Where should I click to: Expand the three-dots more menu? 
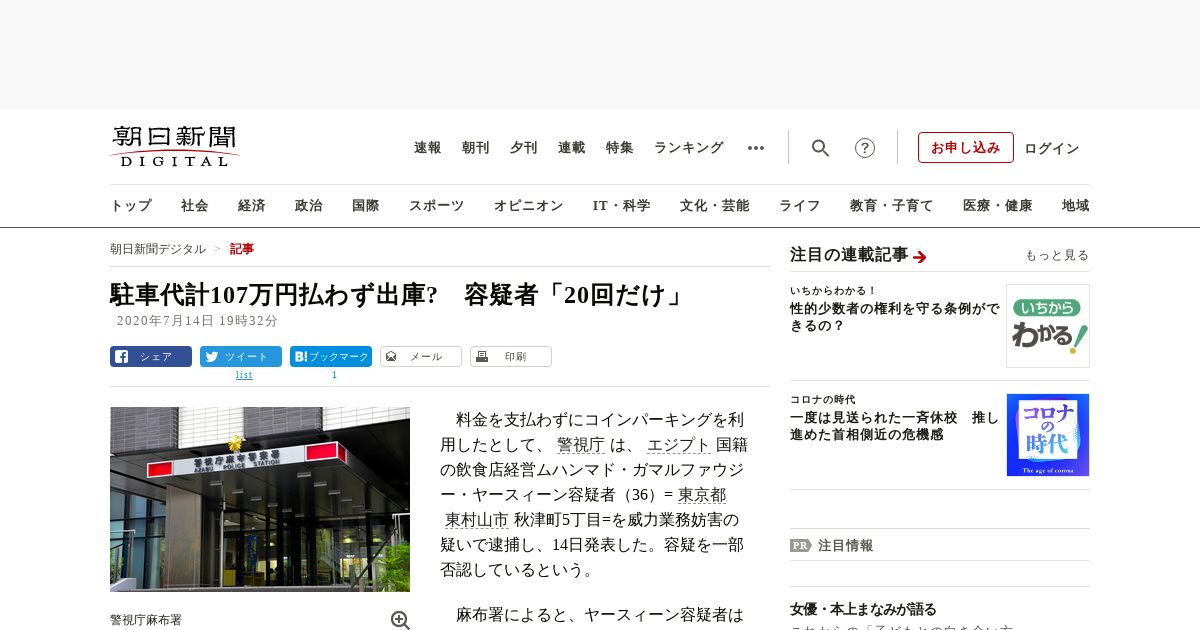756,148
